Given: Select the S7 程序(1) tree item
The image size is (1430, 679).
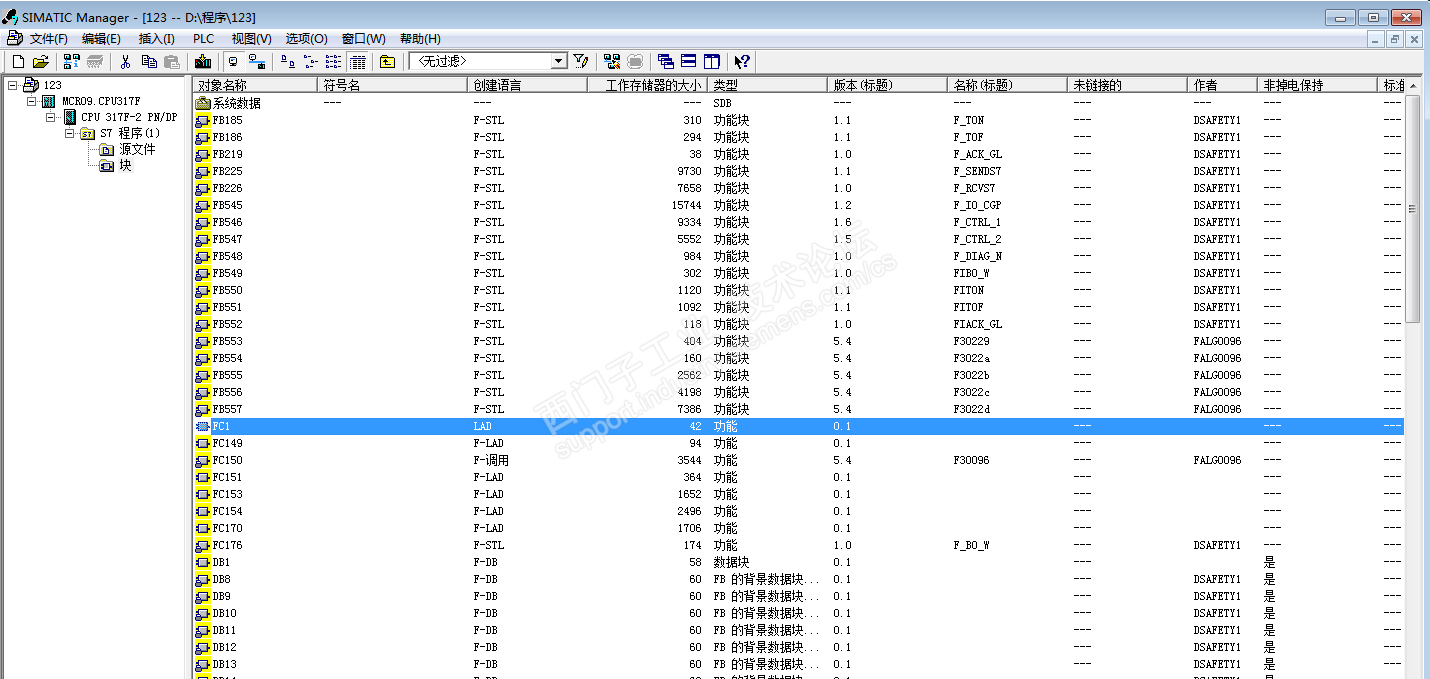Looking at the screenshot, I should [x=129, y=133].
